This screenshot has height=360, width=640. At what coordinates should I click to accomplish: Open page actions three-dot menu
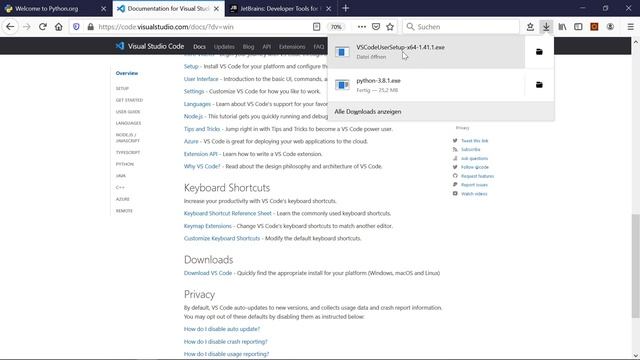coord(362,27)
